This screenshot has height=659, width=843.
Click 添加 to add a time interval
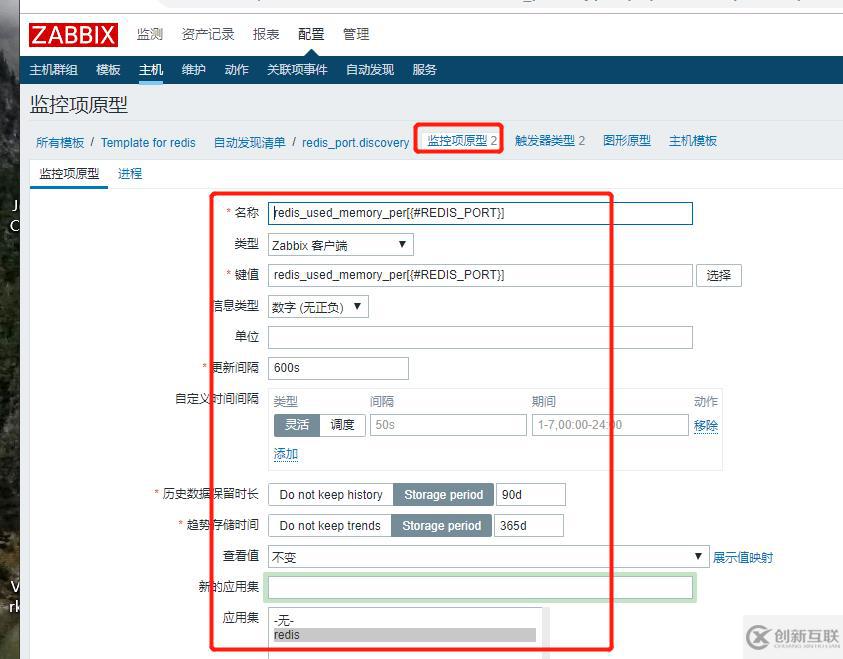(286, 453)
